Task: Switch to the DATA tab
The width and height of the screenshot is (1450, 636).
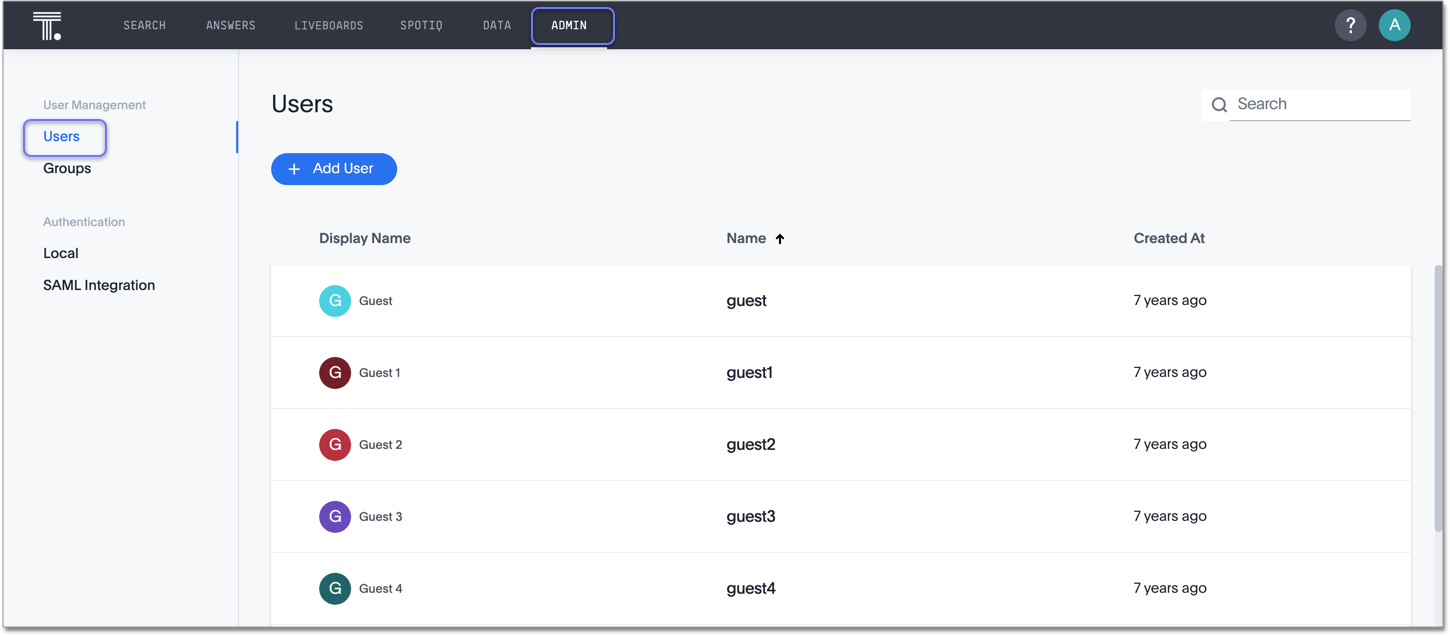Action: [496, 25]
